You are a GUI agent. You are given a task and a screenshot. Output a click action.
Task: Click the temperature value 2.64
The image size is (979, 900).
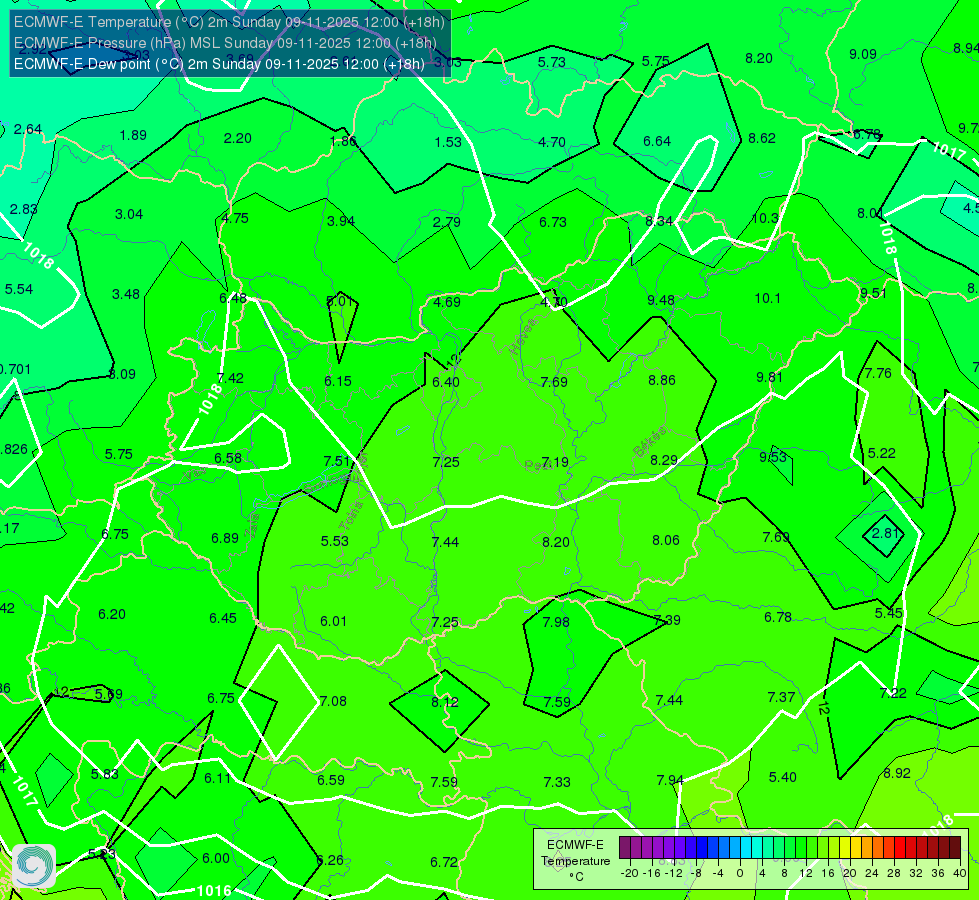point(27,129)
